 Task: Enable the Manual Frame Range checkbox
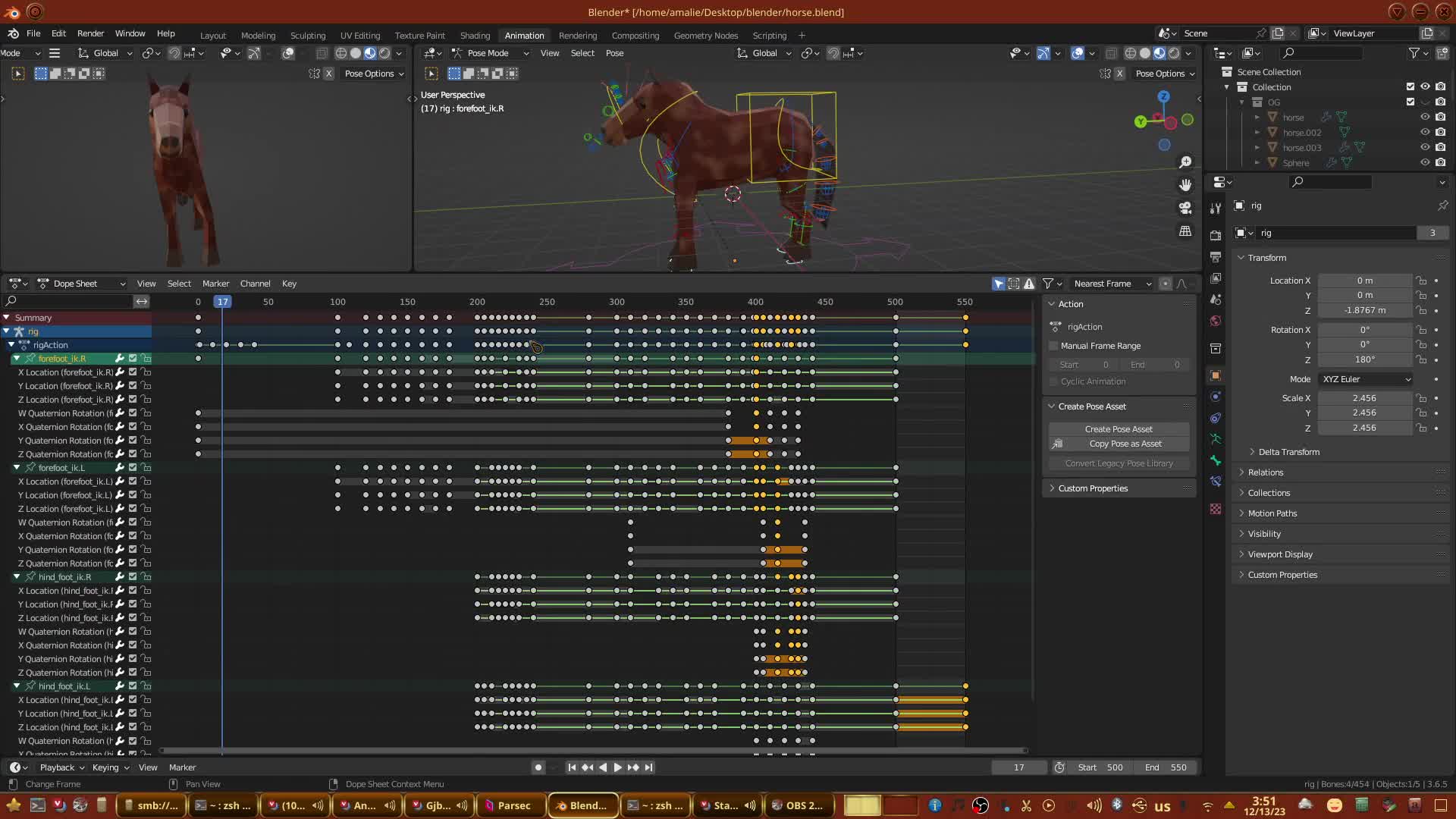[1053, 346]
